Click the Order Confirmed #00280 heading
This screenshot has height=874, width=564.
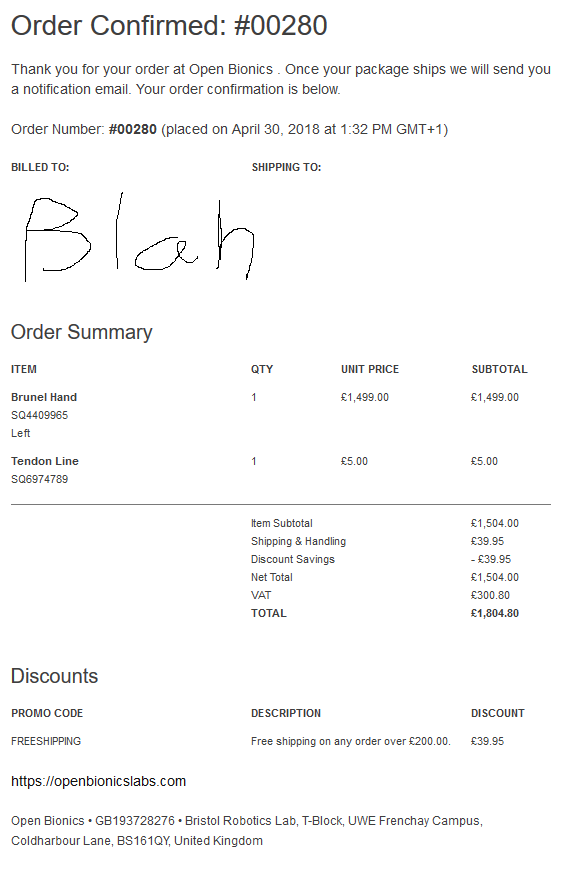click(169, 26)
